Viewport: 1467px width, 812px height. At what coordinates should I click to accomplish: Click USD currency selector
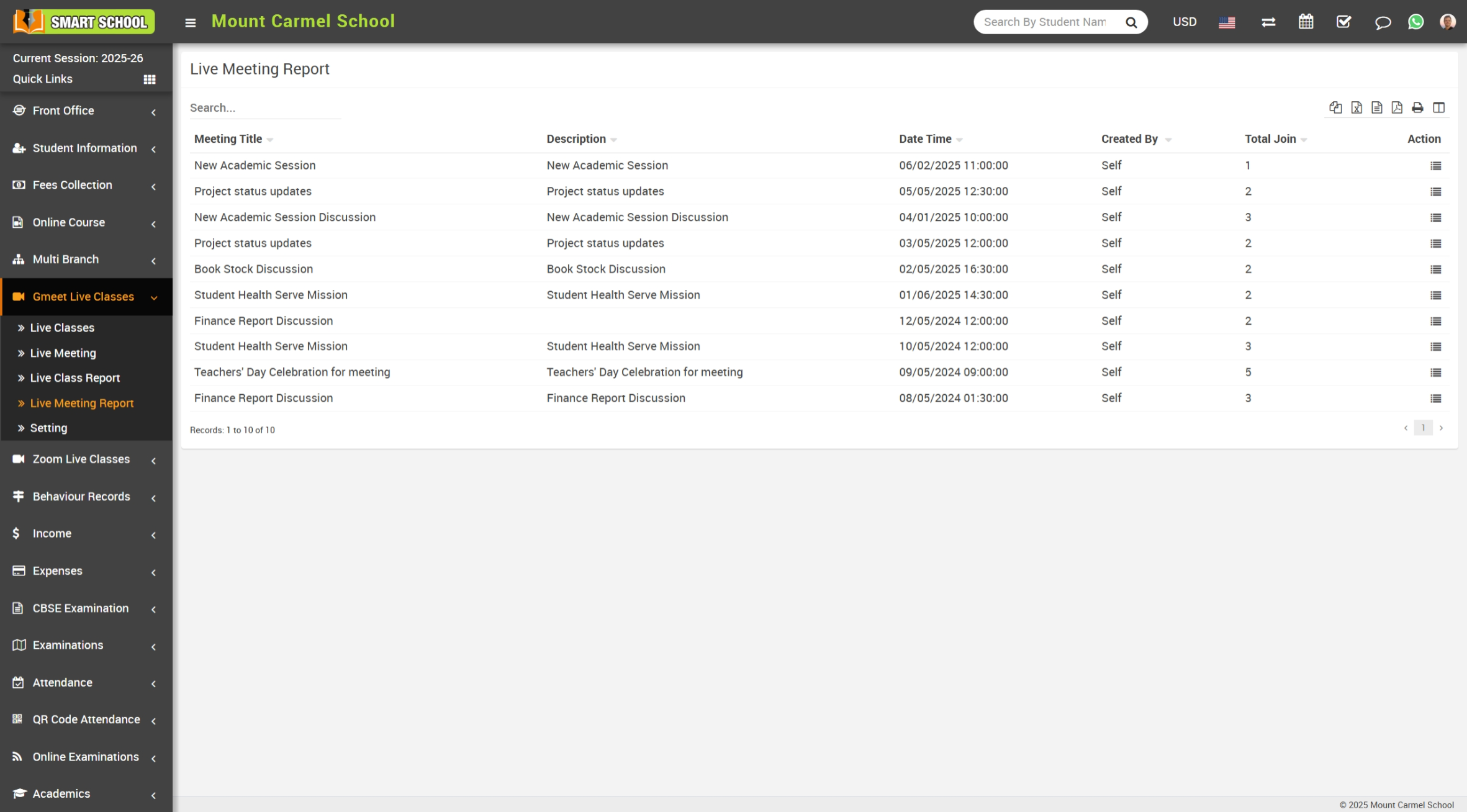[1184, 22]
